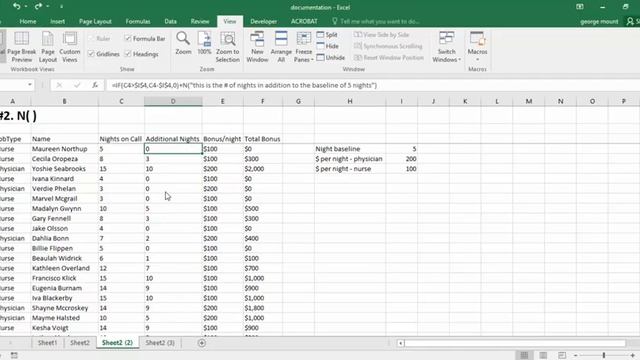Click the Unhide window button
The image size is (640, 360).
point(331,58)
